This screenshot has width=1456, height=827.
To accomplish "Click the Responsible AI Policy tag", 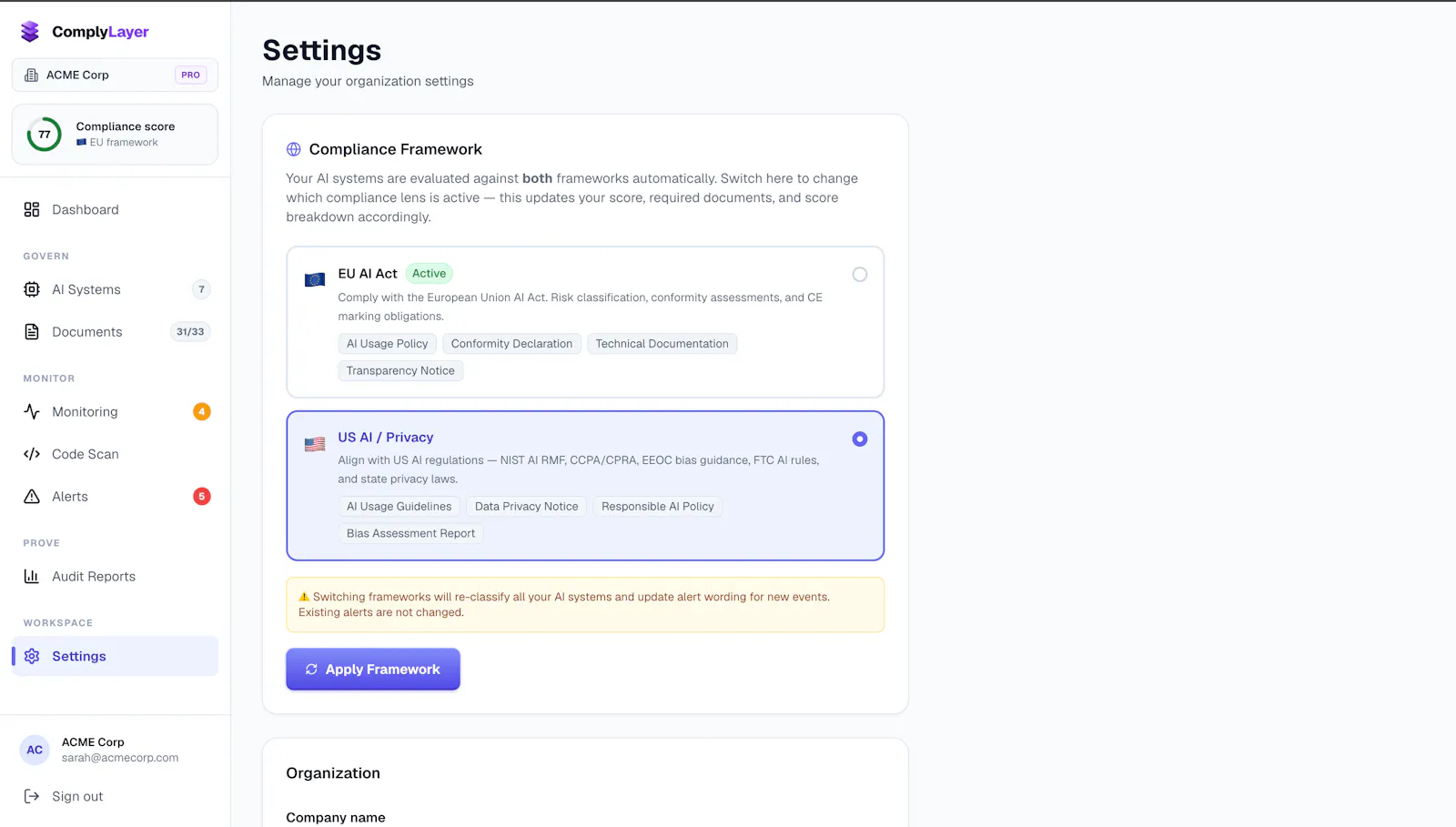I will 658,507.
